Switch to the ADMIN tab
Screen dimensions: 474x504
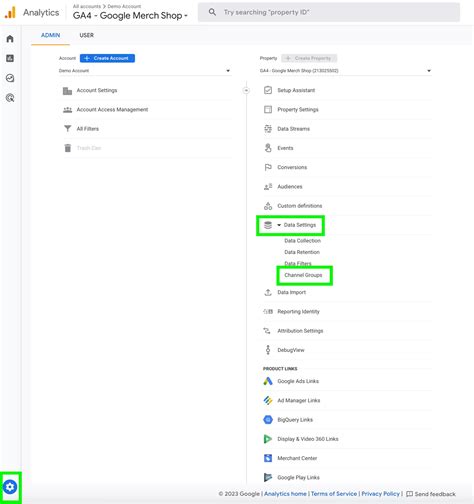[51, 35]
